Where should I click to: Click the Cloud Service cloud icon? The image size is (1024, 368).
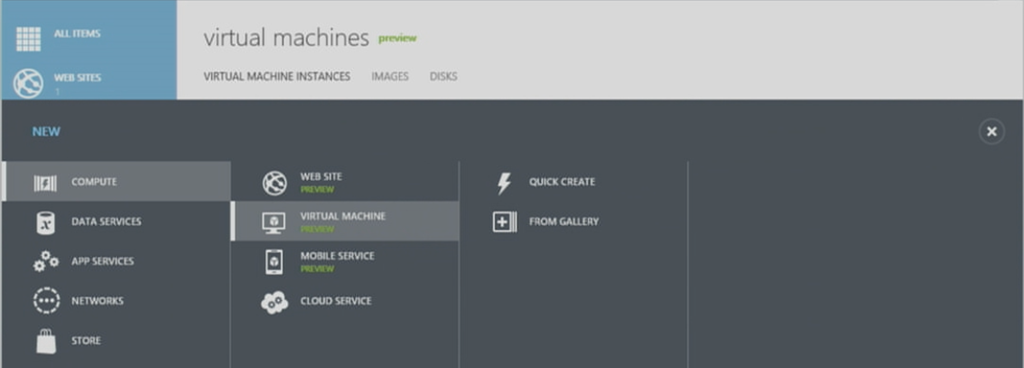274,303
